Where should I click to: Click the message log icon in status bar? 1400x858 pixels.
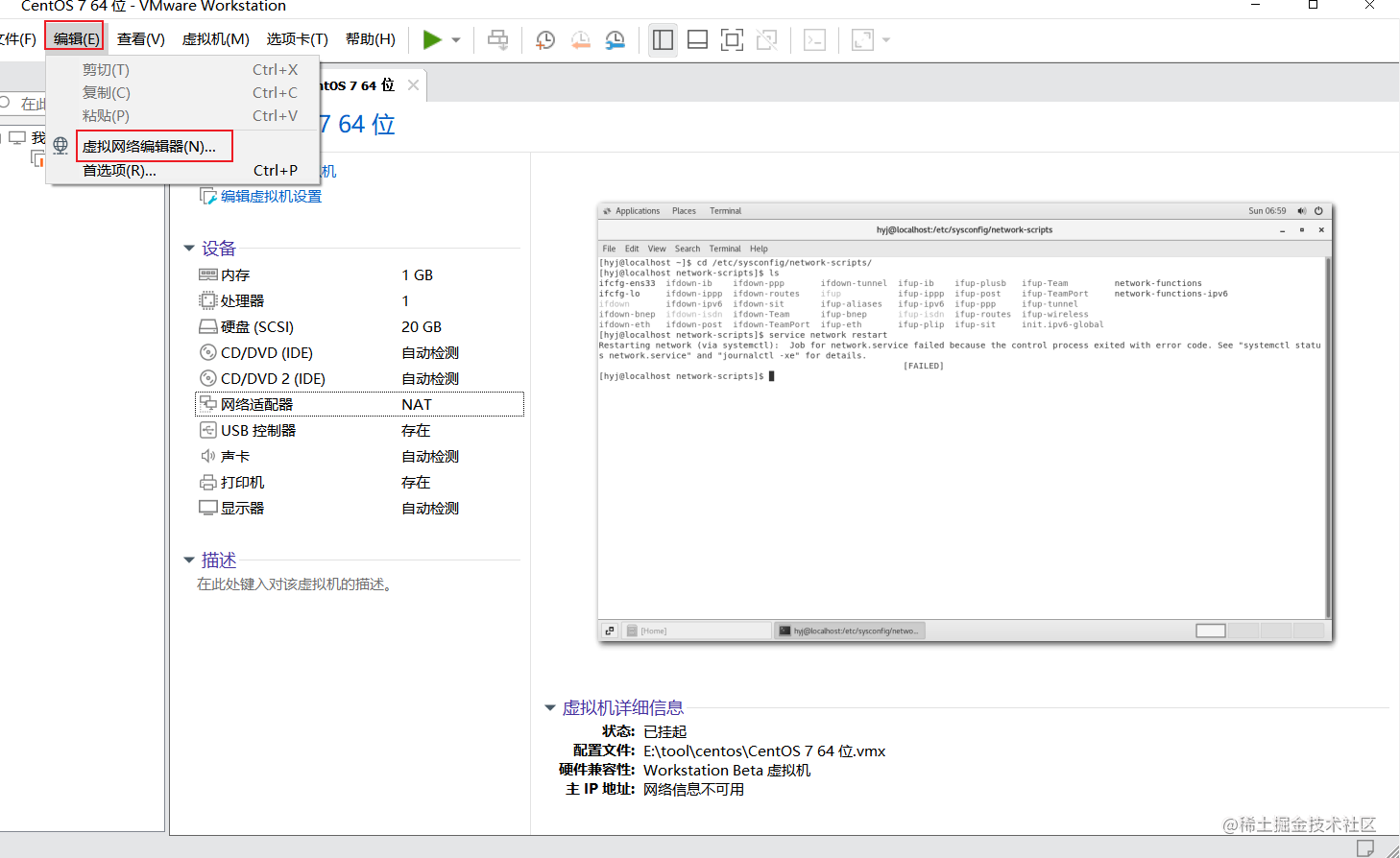point(1364,847)
